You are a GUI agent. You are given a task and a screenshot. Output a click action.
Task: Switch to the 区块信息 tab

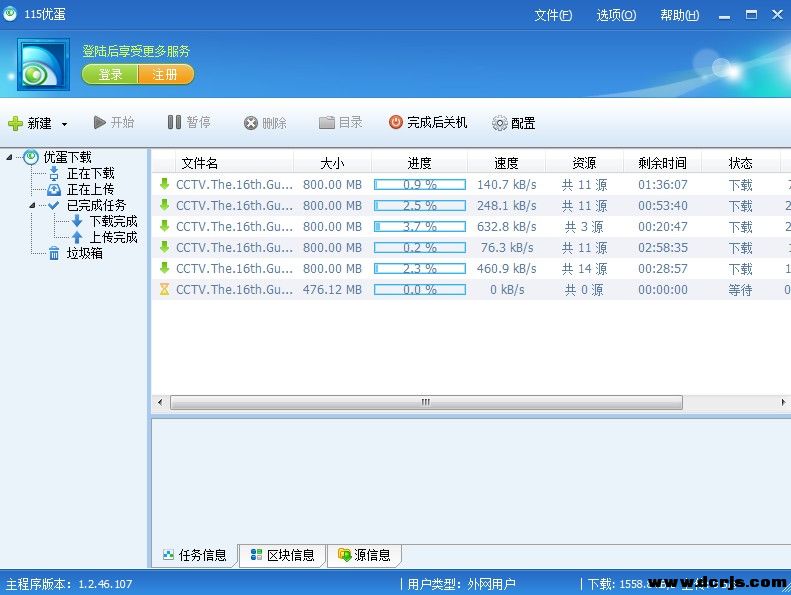click(283, 555)
